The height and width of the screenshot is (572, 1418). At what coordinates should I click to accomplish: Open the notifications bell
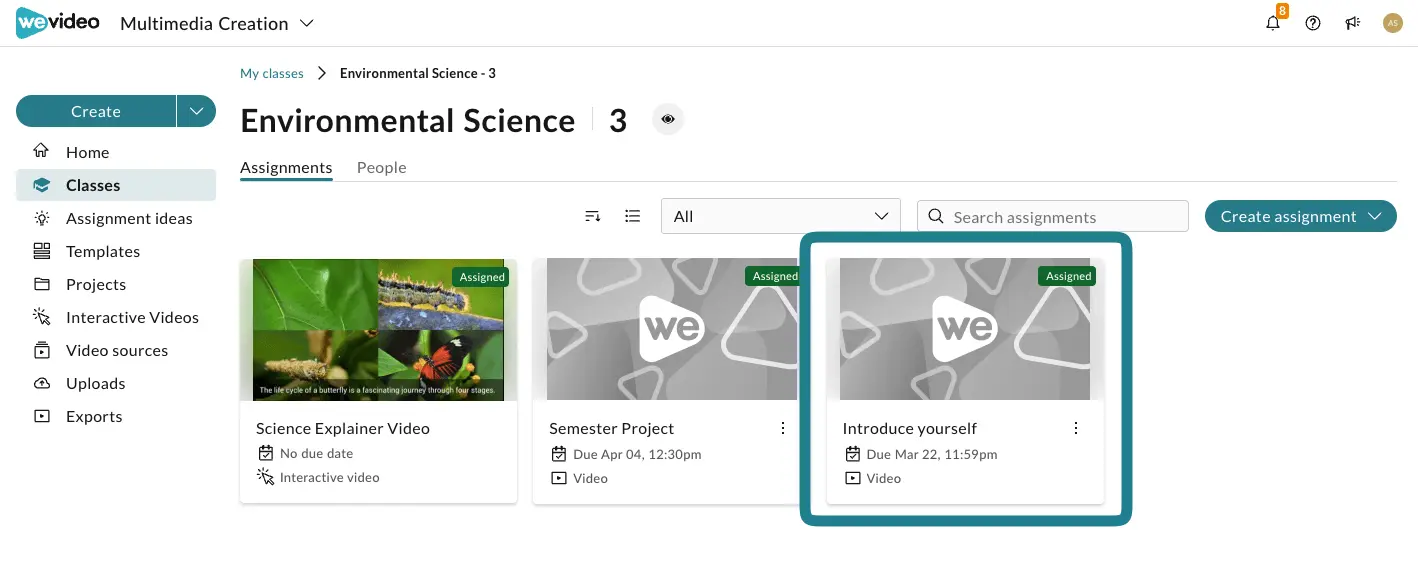[x=1273, y=23]
